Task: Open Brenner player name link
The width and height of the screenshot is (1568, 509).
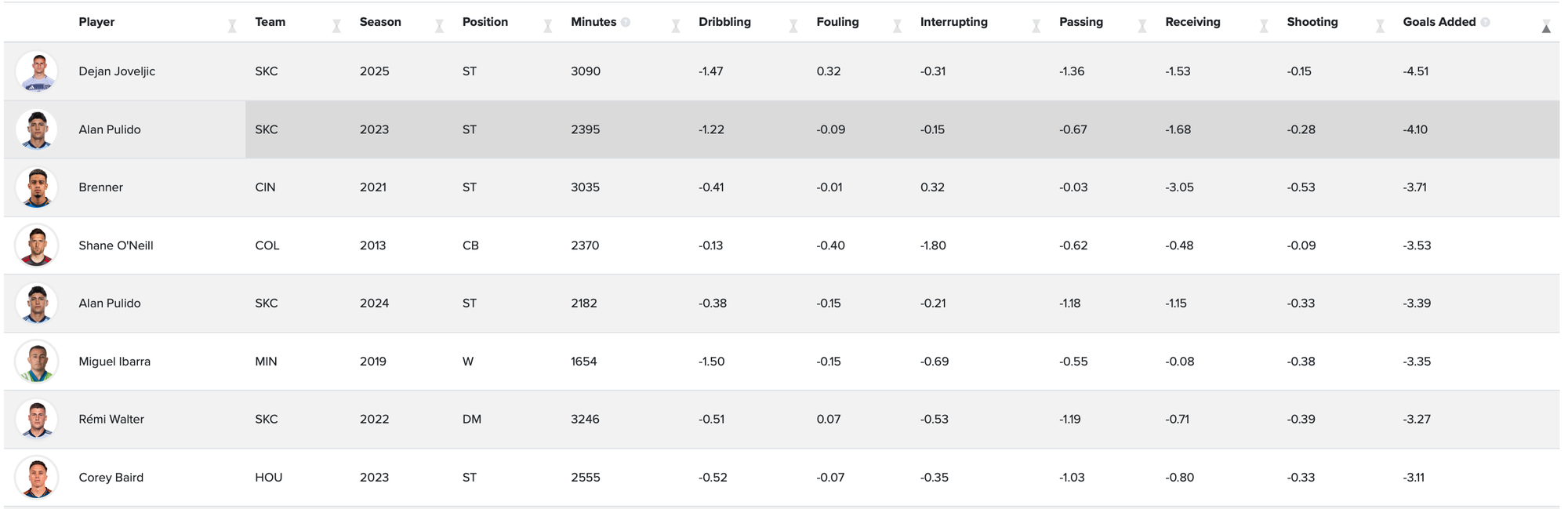Action: 100,187
